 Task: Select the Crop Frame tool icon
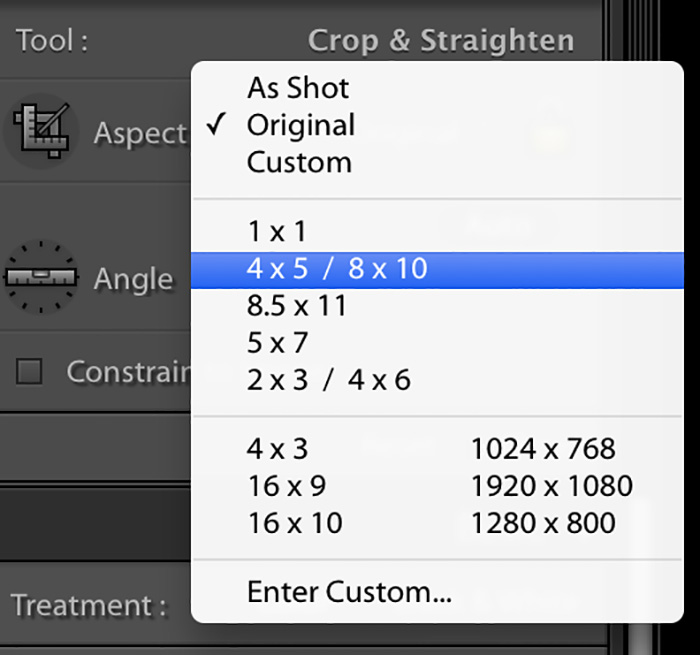tap(42, 130)
